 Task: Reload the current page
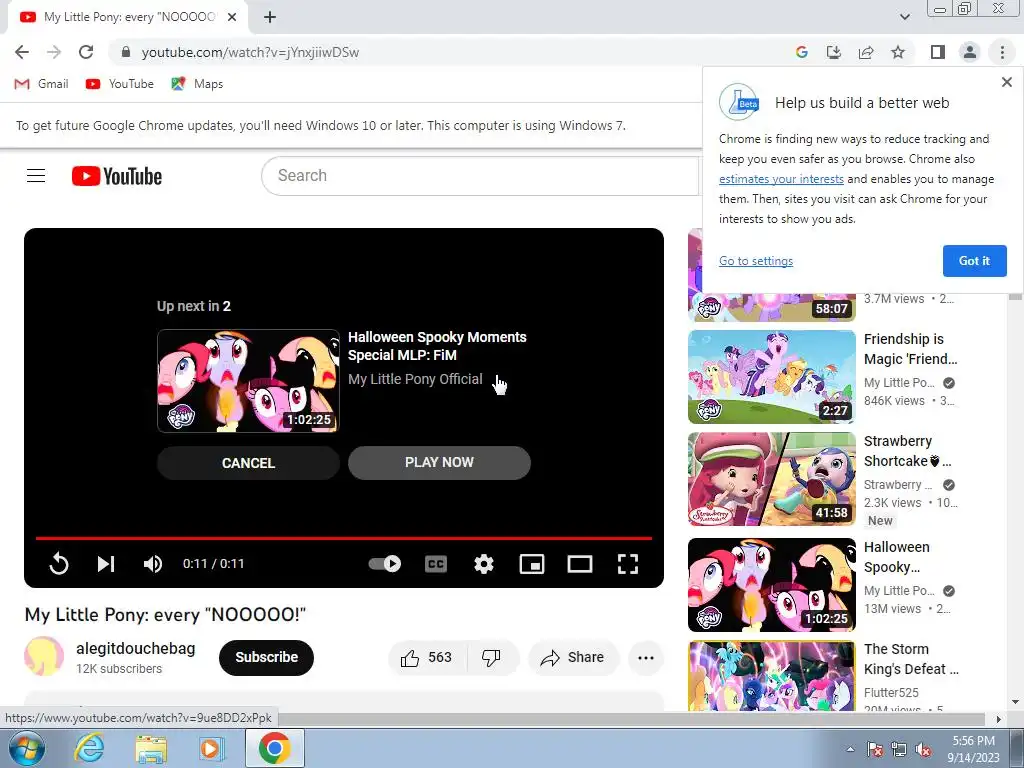86,52
